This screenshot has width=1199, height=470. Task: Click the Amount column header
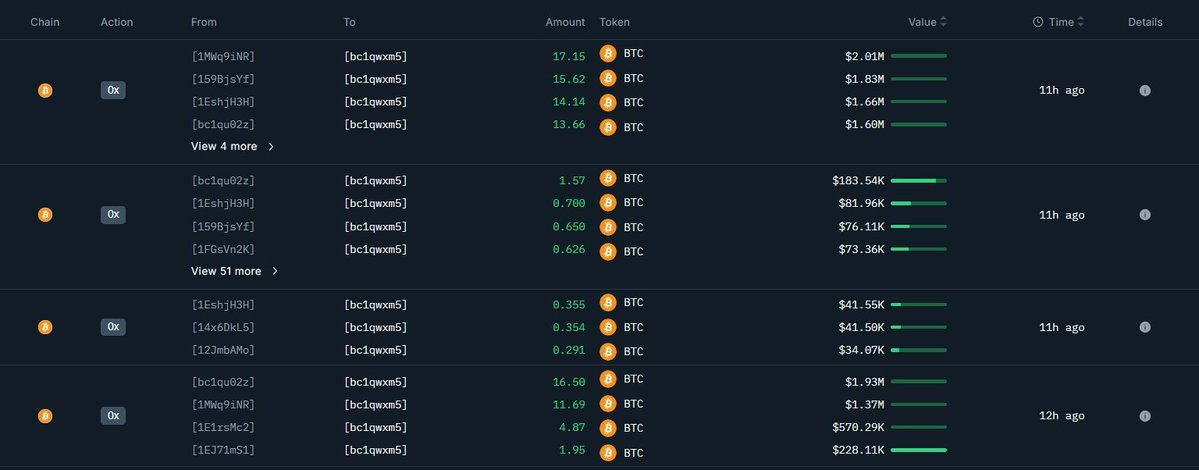pos(565,22)
